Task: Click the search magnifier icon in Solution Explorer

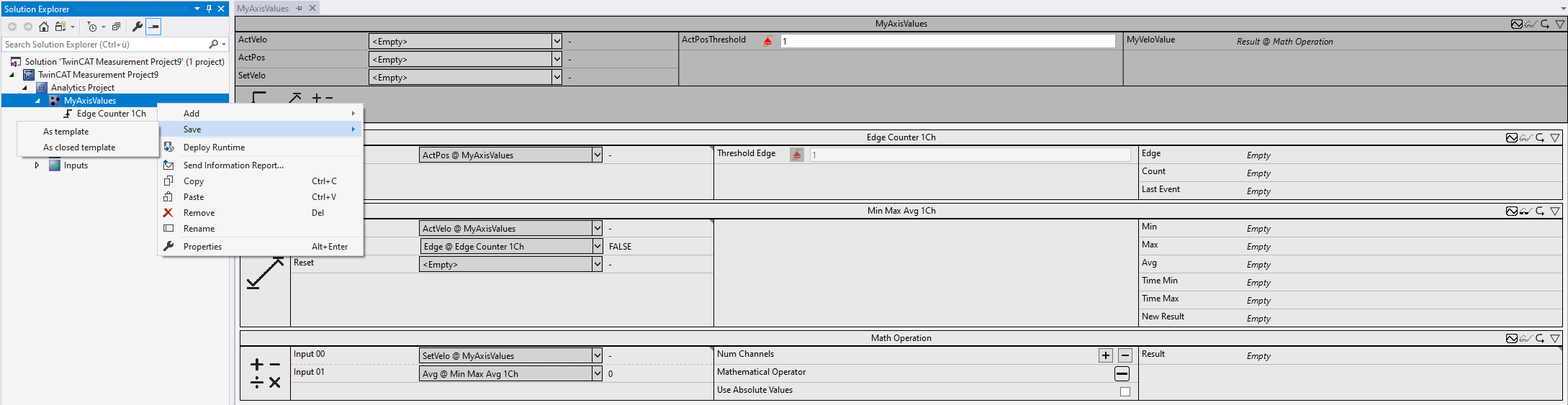Action: [x=213, y=45]
